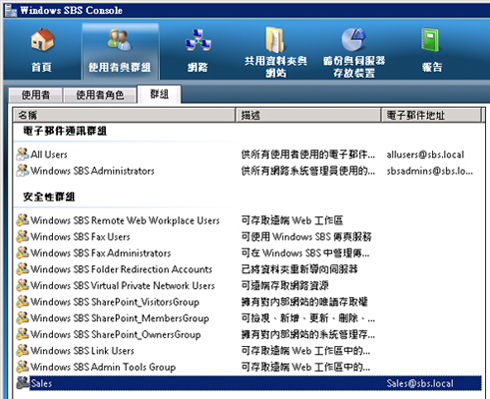Click the icon beside SharePoint_OwnersGroup
490x399 pixels.
click(23, 334)
